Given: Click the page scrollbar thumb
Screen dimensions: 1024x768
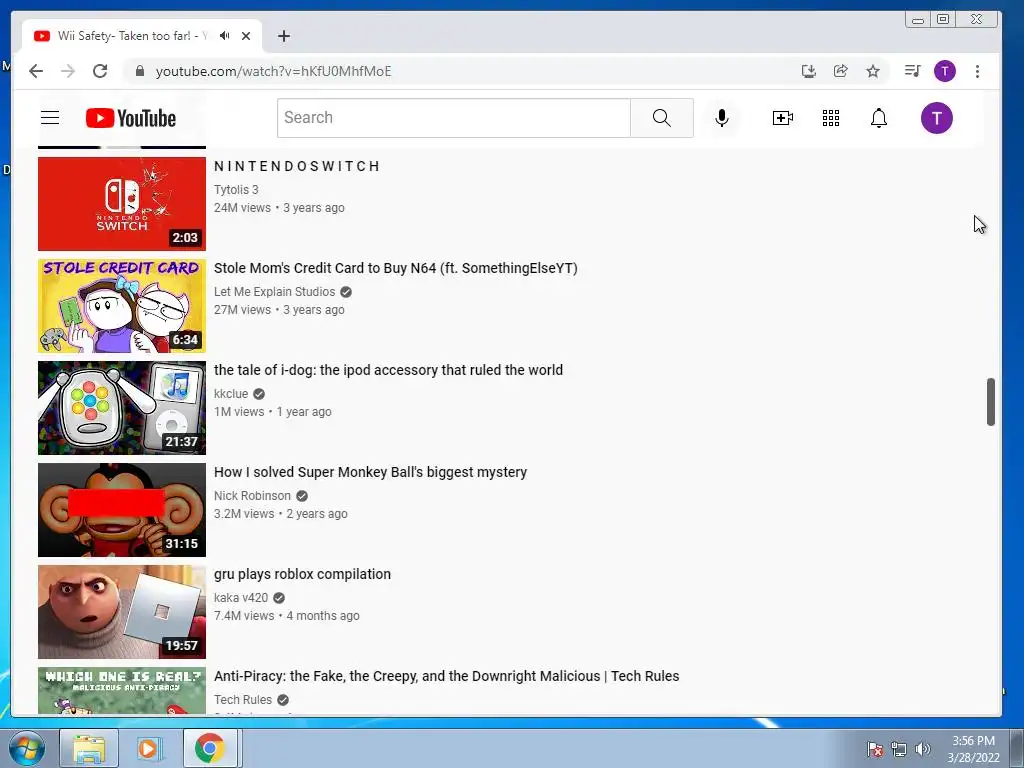Looking at the screenshot, I should [x=990, y=402].
